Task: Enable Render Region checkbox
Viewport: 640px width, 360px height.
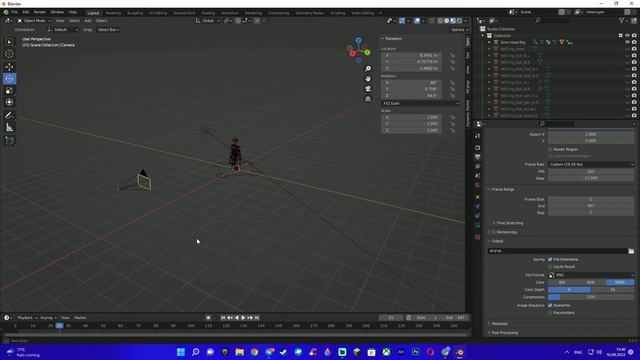Action: 550,149
